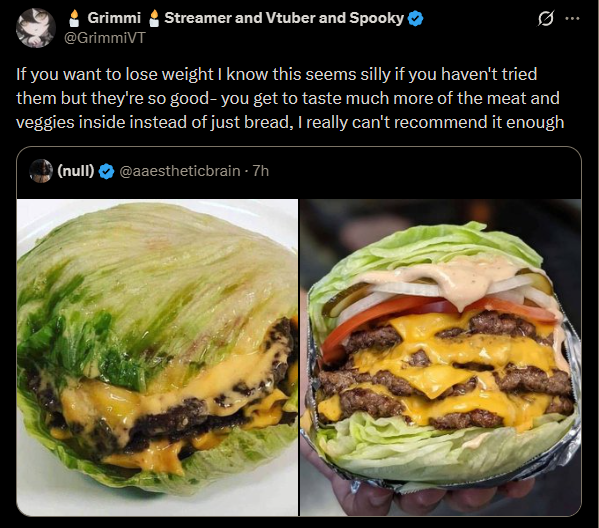The height and width of the screenshot is (528, 599).
Task: Click the (null) display name
Action: tap(76, 171)
